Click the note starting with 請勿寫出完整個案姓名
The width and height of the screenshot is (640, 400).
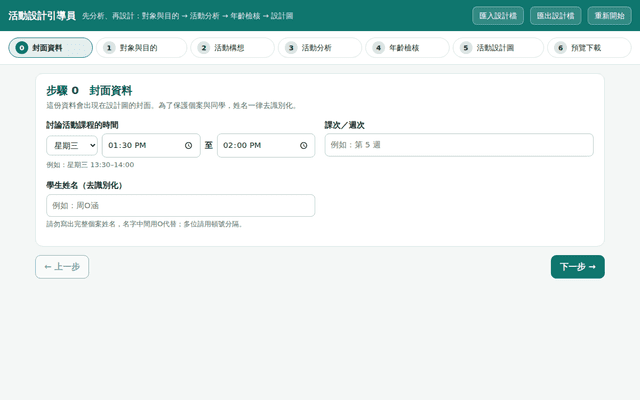pyautogui.click(x=145, y=224)
